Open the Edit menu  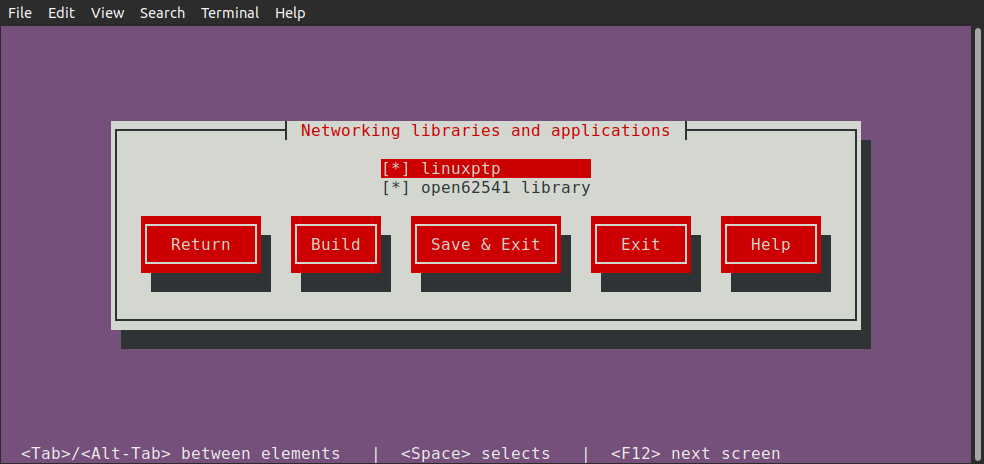61,13
